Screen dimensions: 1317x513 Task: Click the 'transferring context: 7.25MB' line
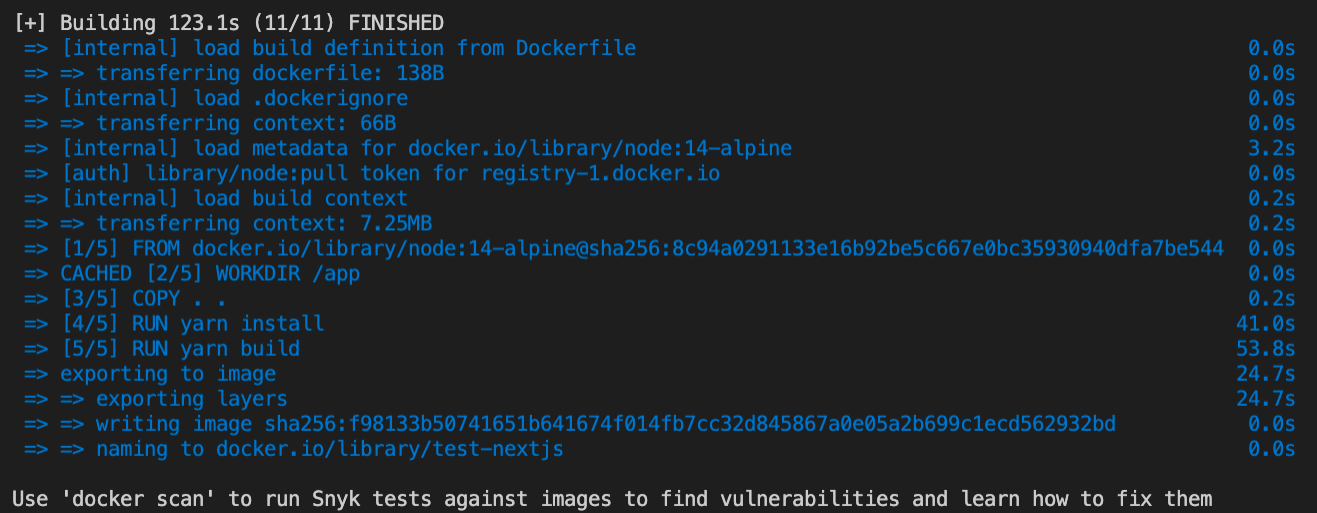pyautogui.click(x=264, y=223)
